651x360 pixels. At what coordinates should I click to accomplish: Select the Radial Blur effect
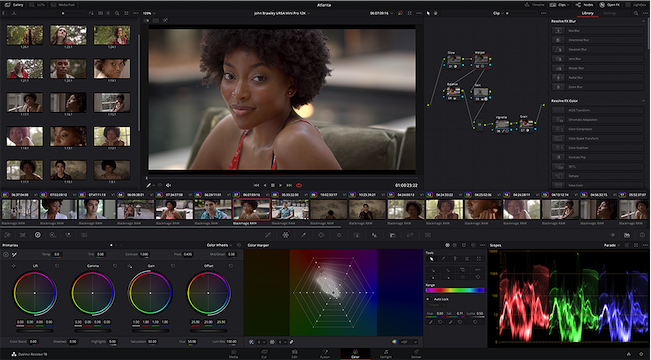point(598,77)
